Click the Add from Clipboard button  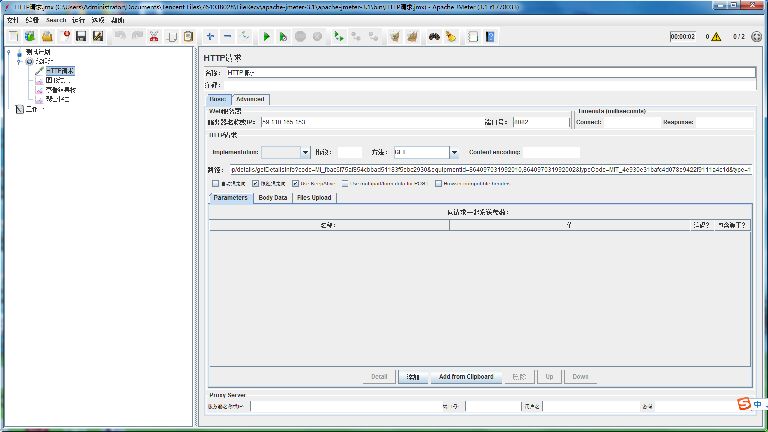465,377
